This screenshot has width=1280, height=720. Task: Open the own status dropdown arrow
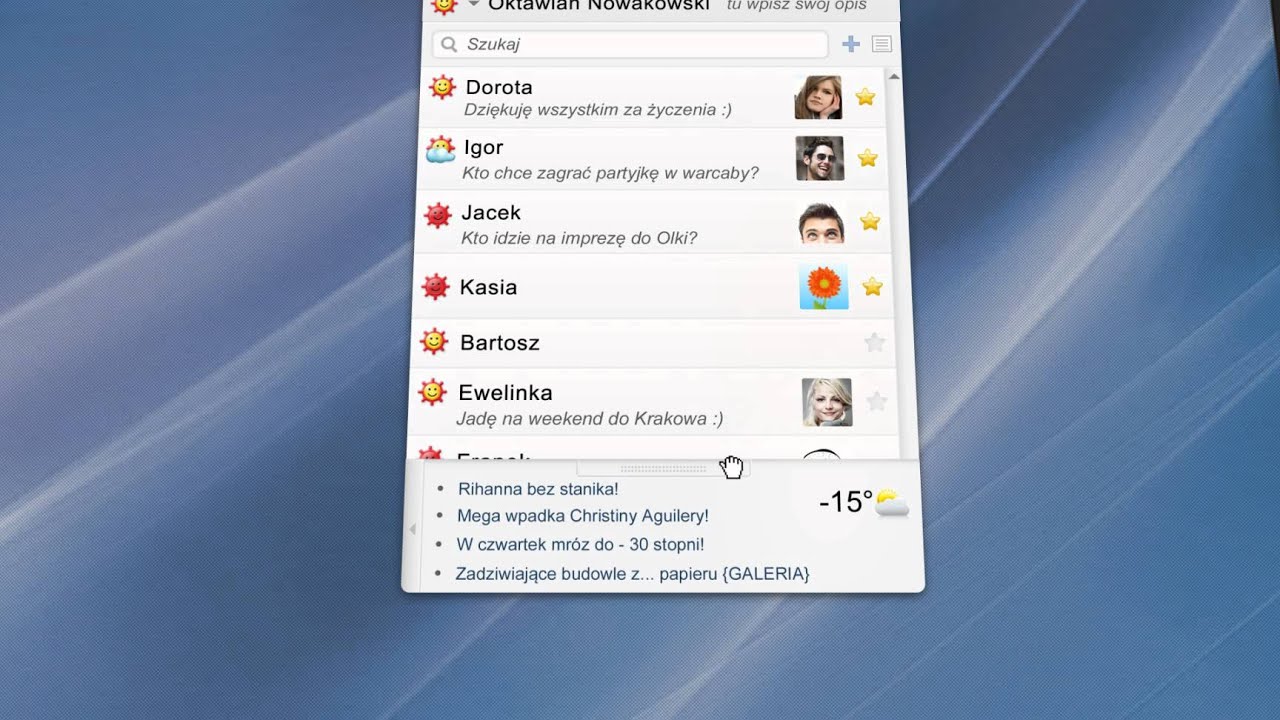(x=473, y=5)
